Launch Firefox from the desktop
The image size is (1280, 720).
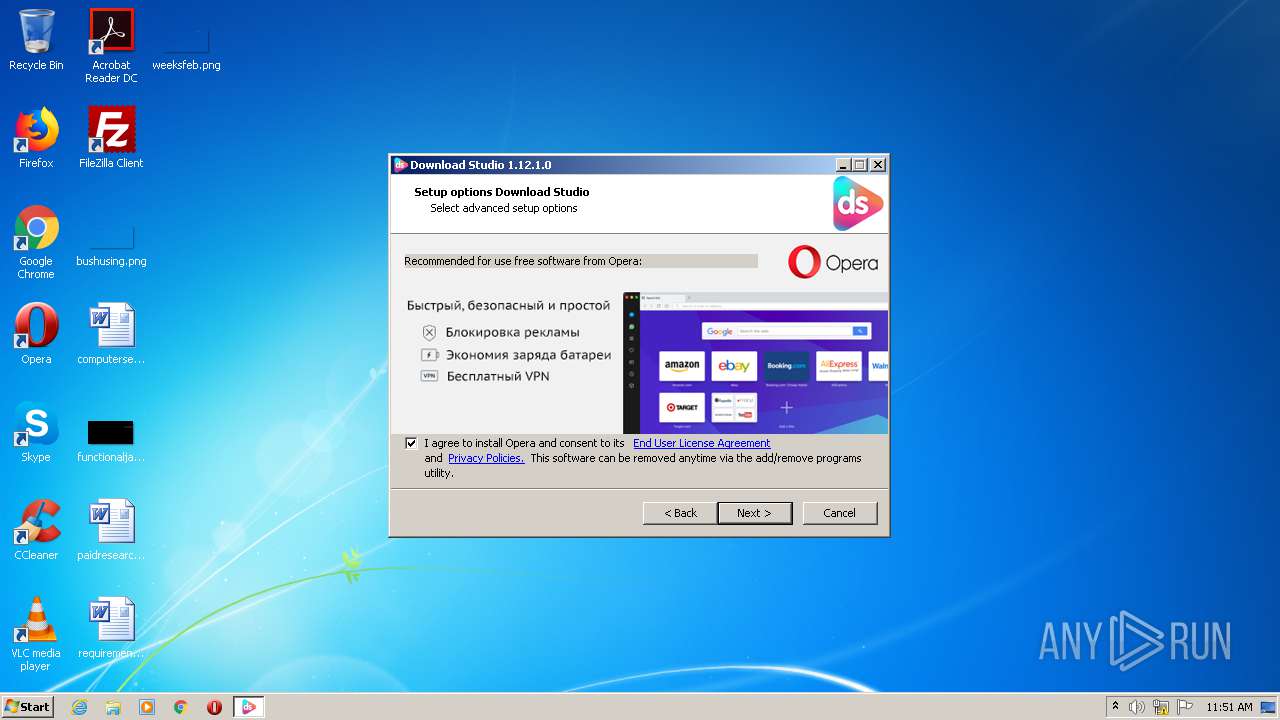pos(36,138)
